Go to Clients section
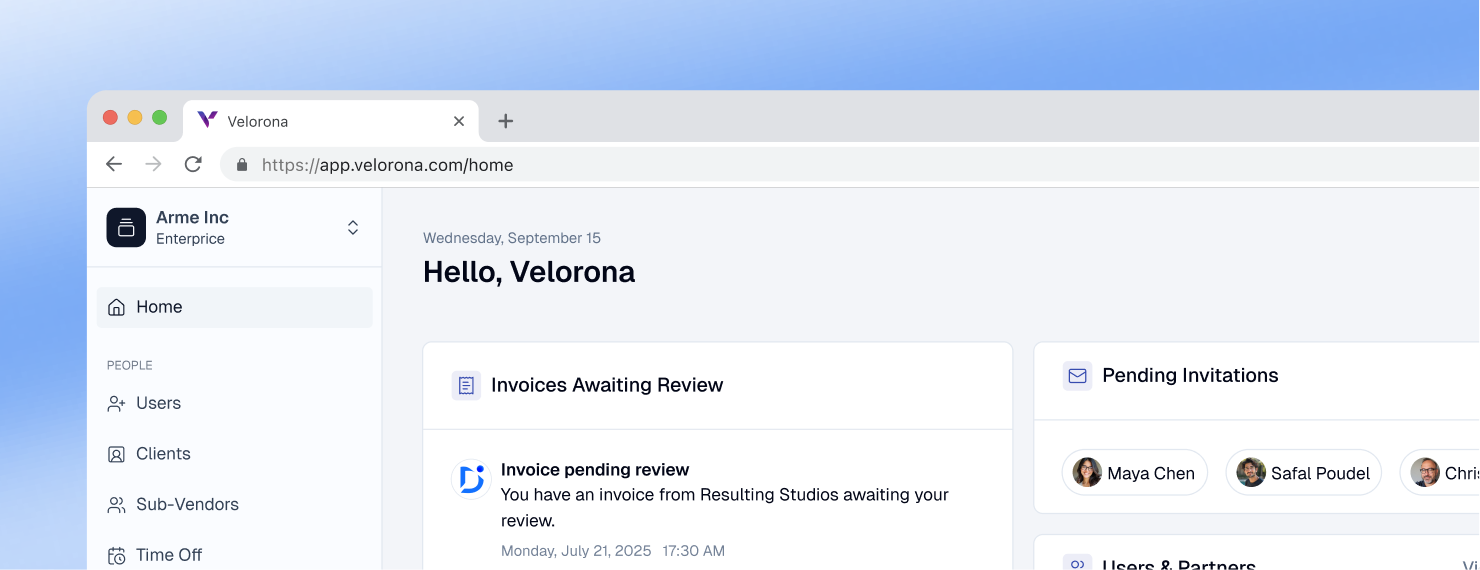The width and height of the screenshot is (1480, 570). click(162, 454)
